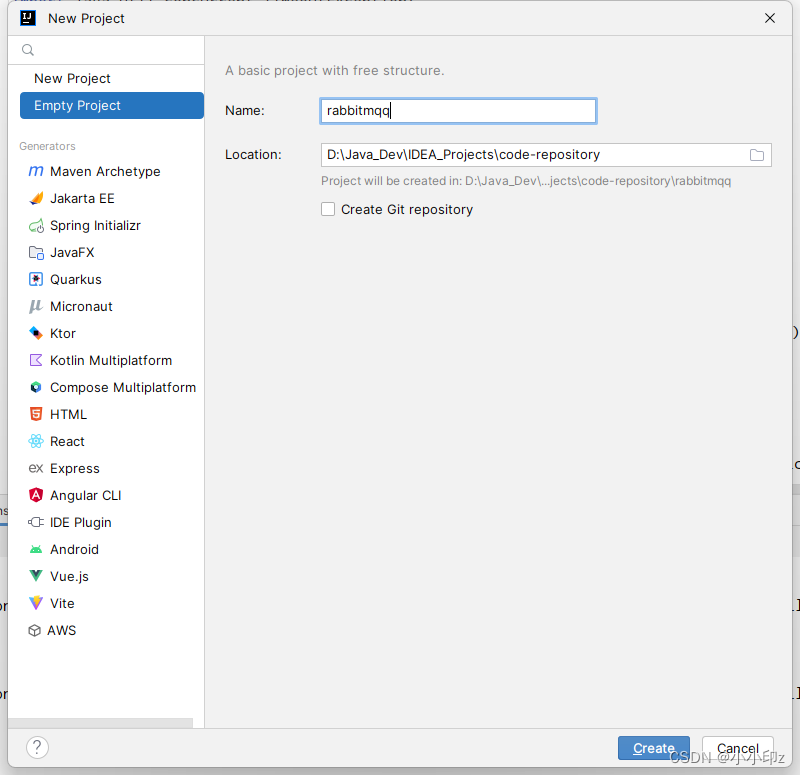The image size is (800, 775).
Task: Select Empty Project in the generator list
Action: 78,105
